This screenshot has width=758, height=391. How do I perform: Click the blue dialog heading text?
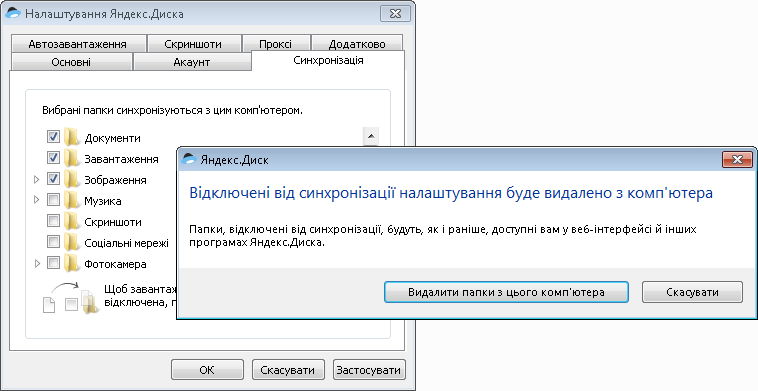[x=451, y=193]
